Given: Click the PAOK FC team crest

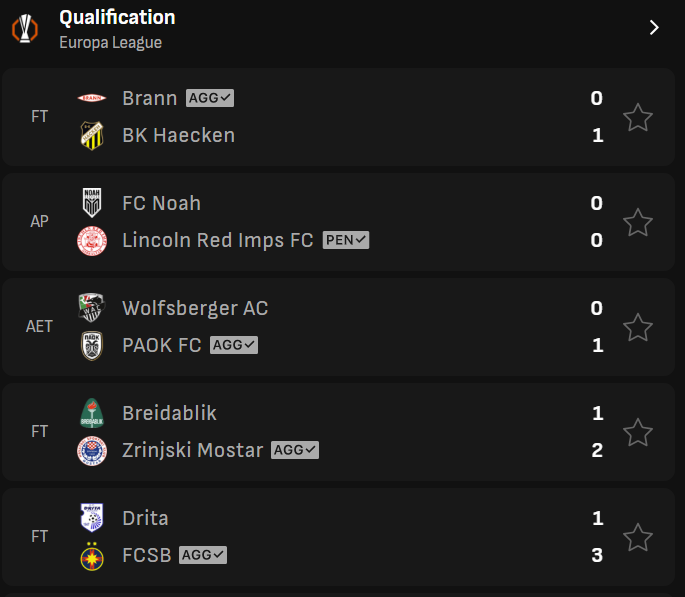Looking at the screenshot, I should point(92,345).
